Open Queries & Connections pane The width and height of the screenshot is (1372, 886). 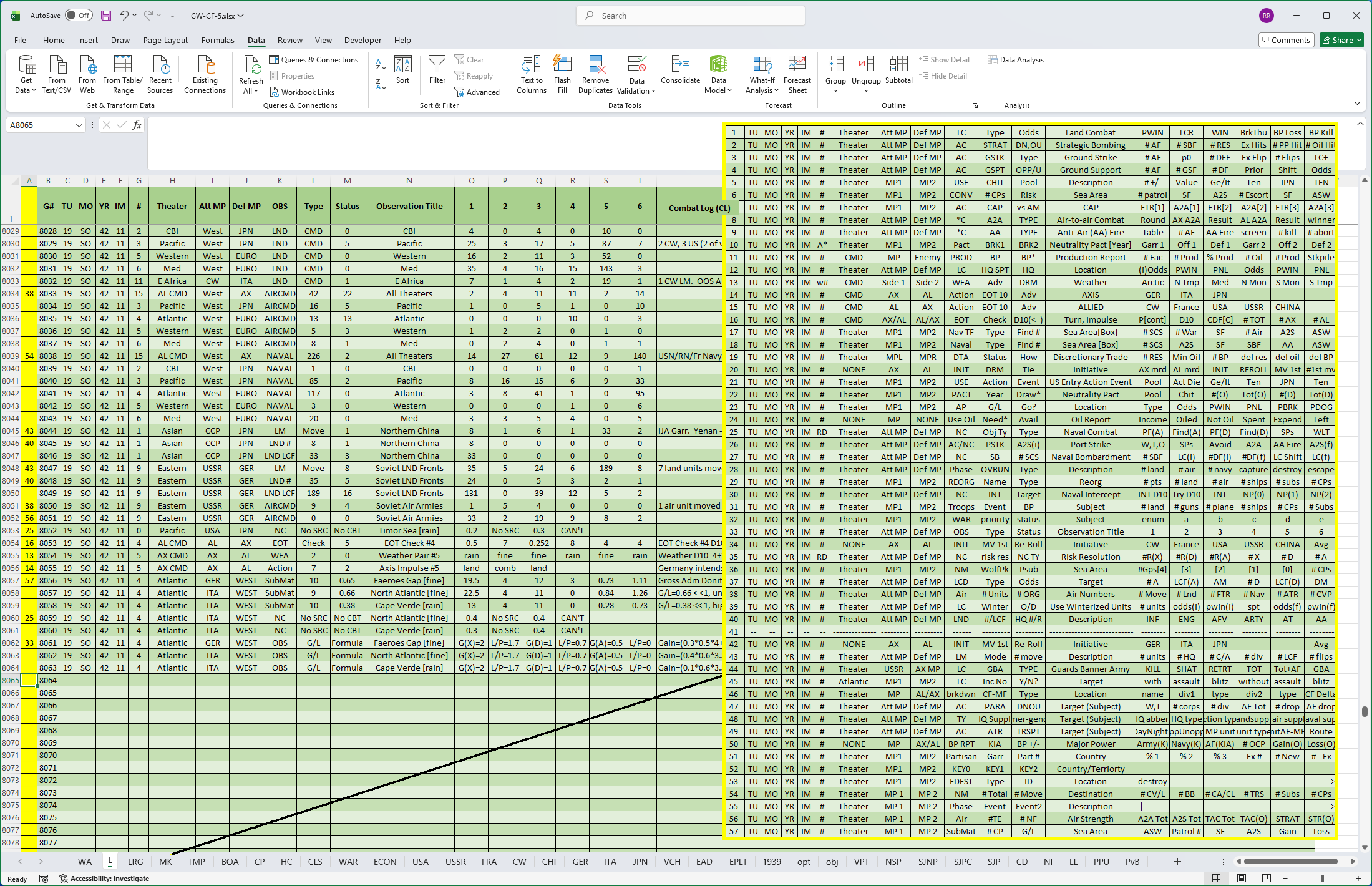point(314,60)
